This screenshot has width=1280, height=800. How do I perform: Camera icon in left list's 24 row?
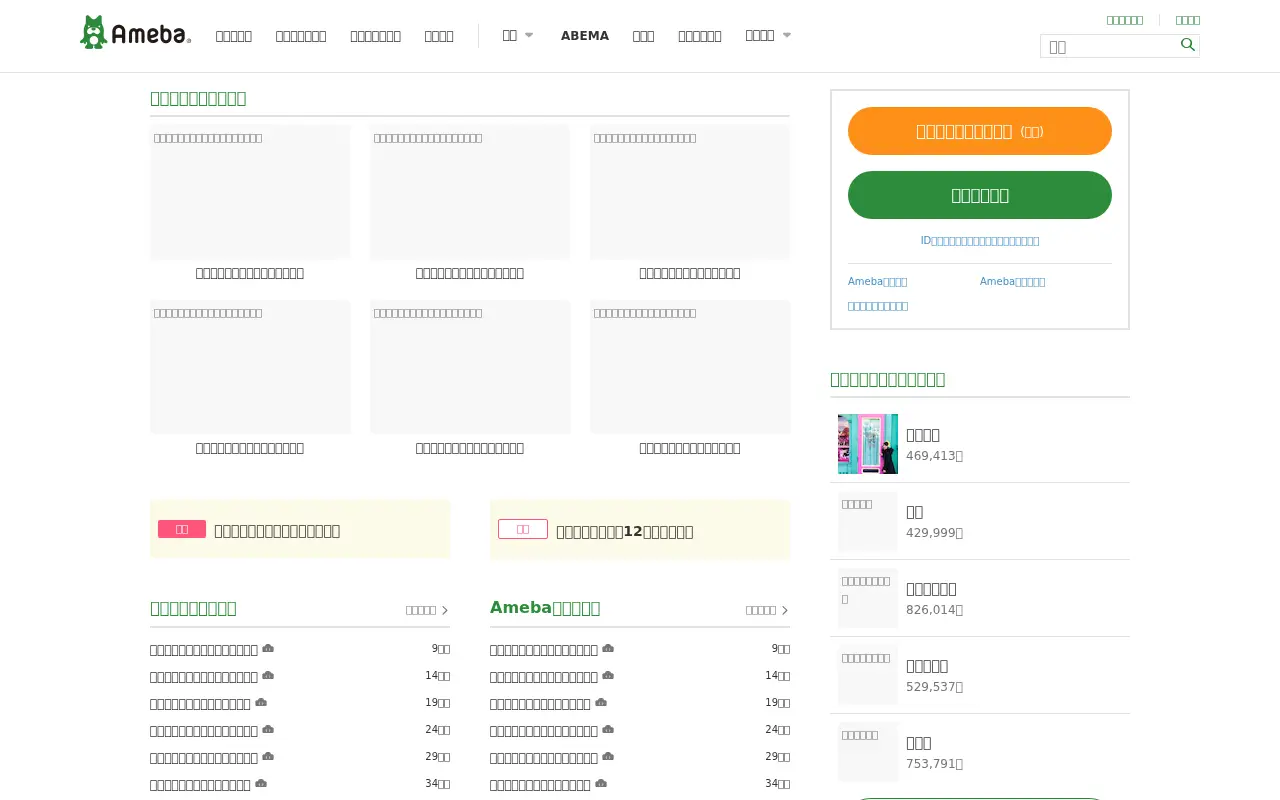(x=268, y=730)
